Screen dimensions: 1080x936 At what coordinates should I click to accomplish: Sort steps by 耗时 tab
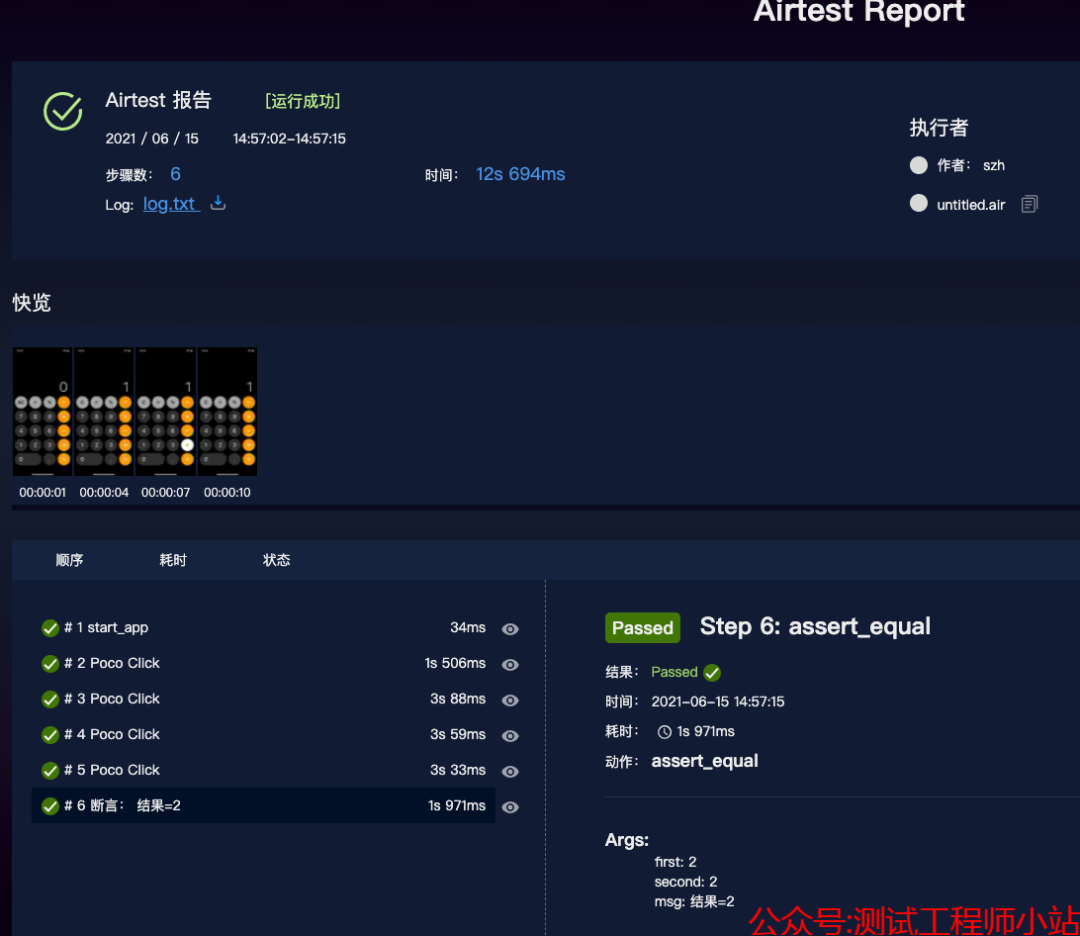[x=173, y=560]
